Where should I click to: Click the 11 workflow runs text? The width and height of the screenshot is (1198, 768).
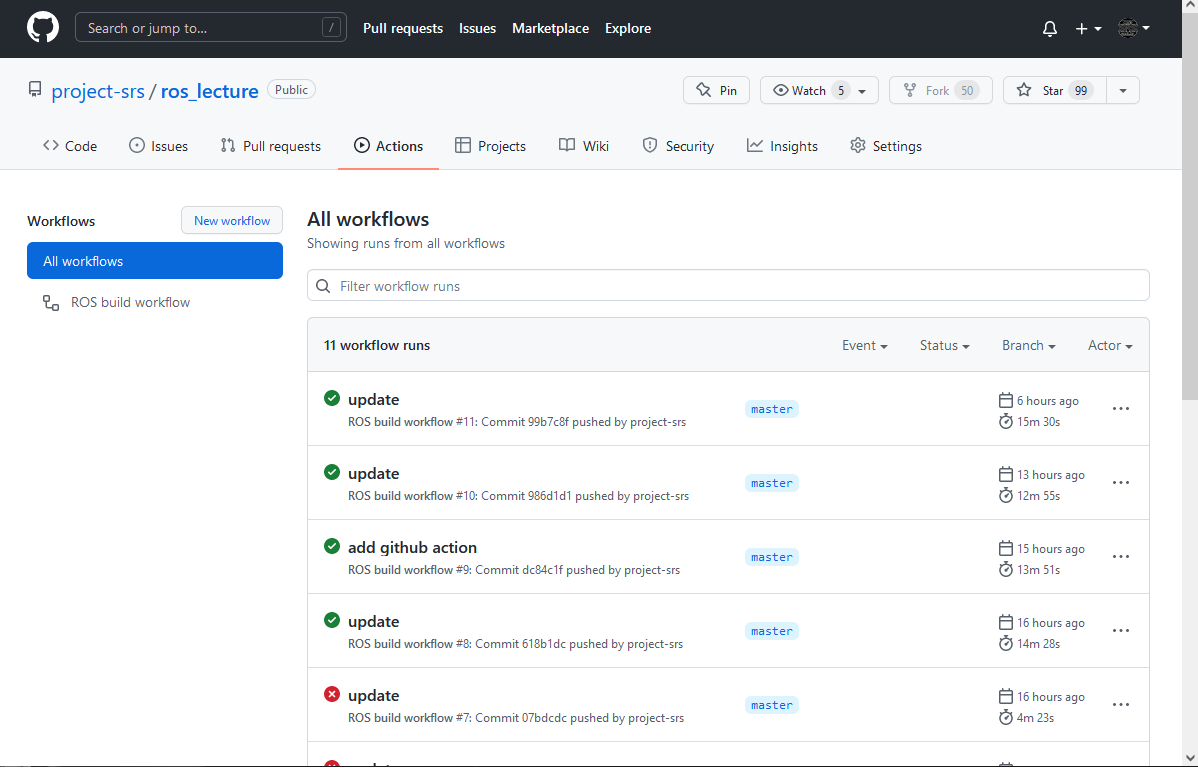tap(377, 345)
